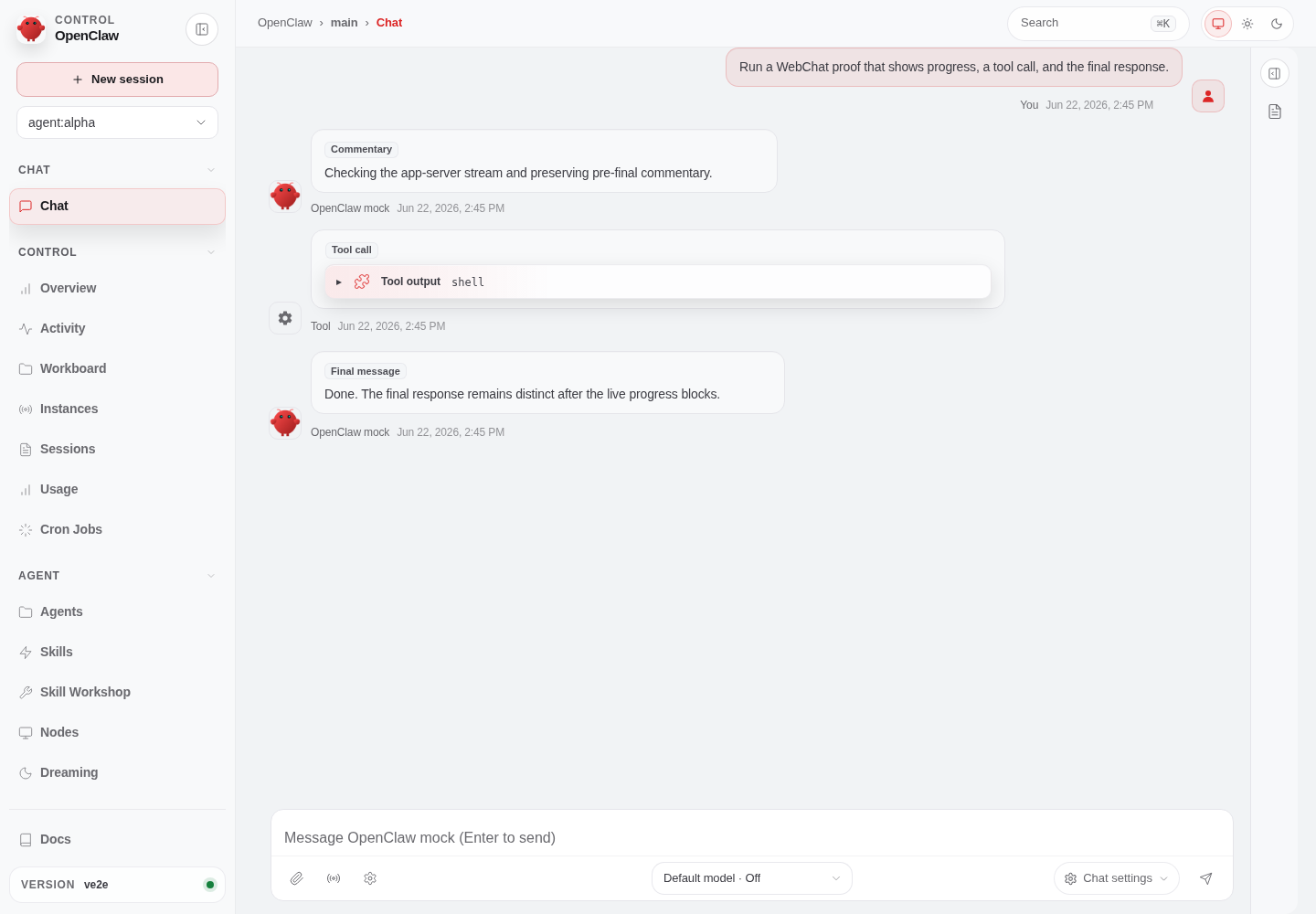Focus the Search field in the top bar
This screenshot has height=914, width=1316.
[x=1098, y=24]
